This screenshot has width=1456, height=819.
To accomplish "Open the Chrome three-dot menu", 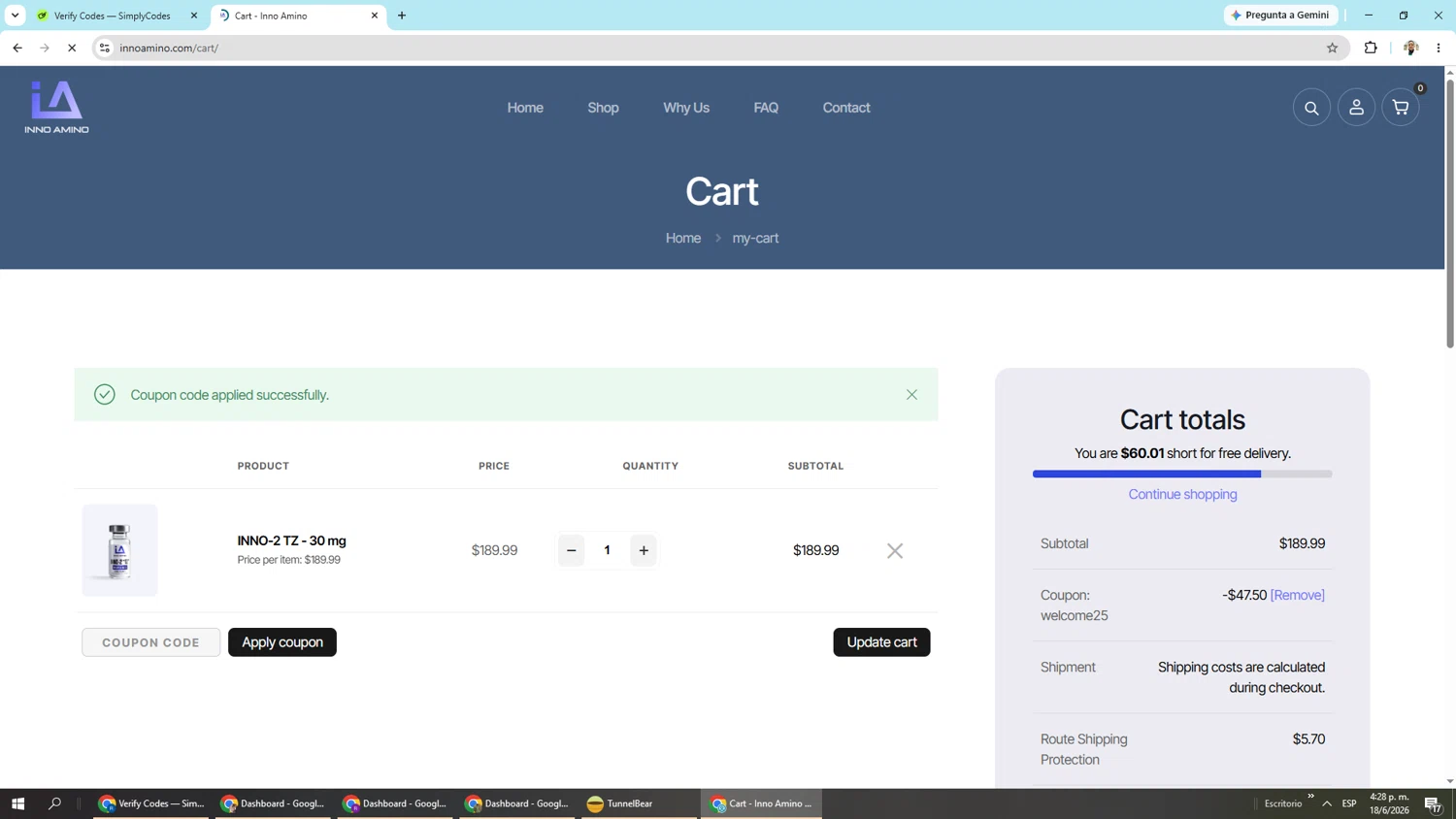I will click(1439, 48).
